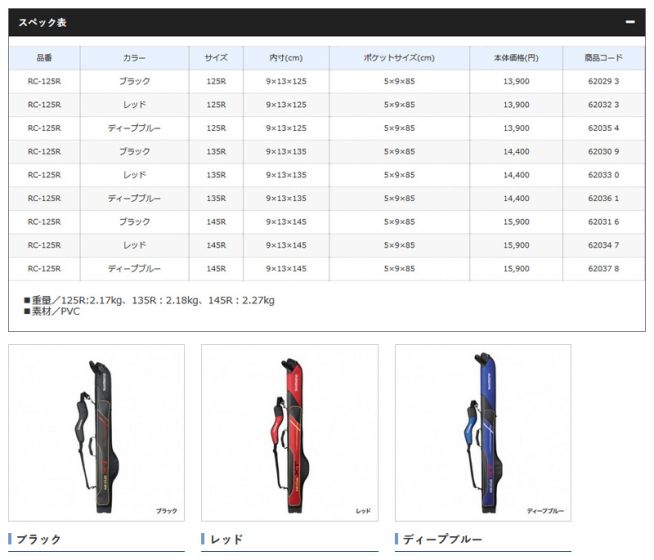Viewport: 654px width, 560px height.
Task: Click the 内寸(cm) column header
Action: [x=286, y=58]
